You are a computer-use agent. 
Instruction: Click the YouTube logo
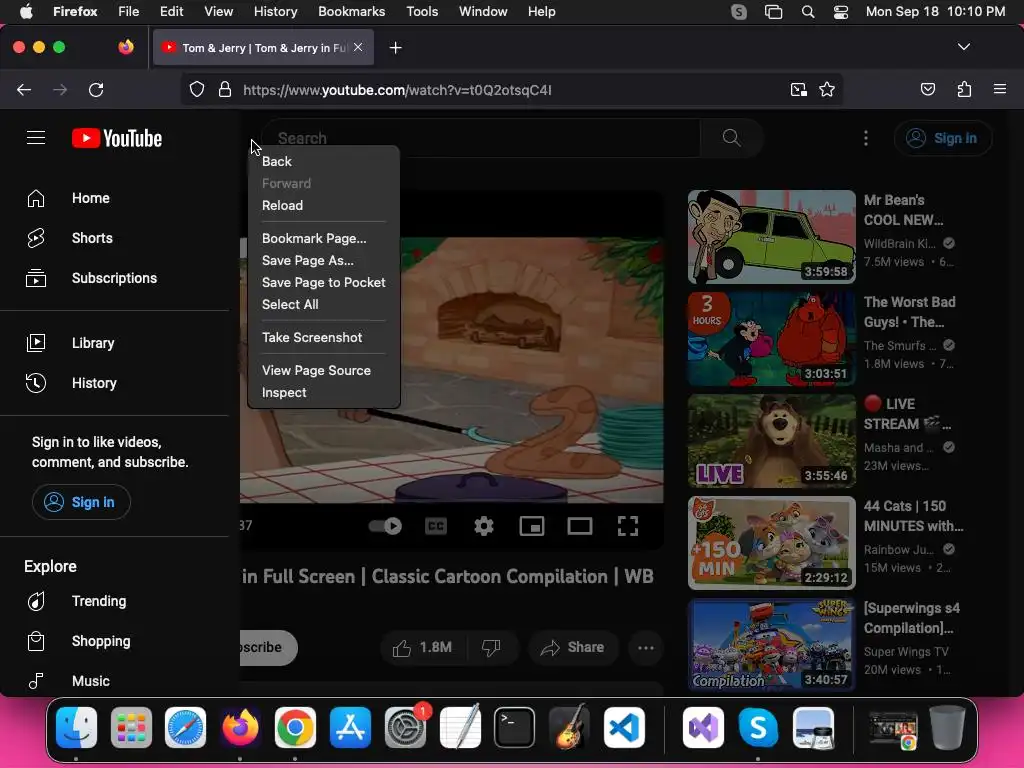pos(117,138)
